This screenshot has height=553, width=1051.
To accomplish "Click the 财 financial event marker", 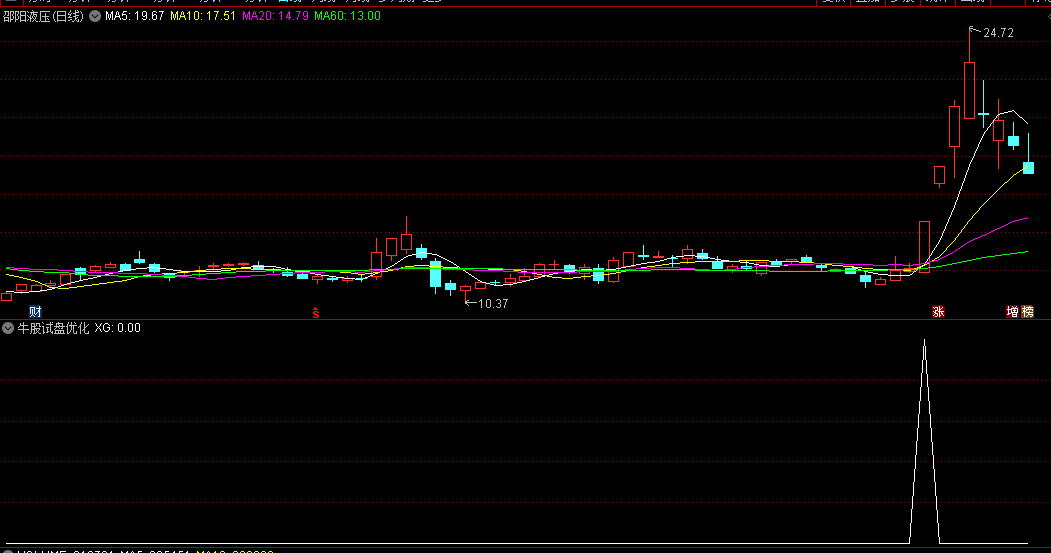I will coord(36,312).
